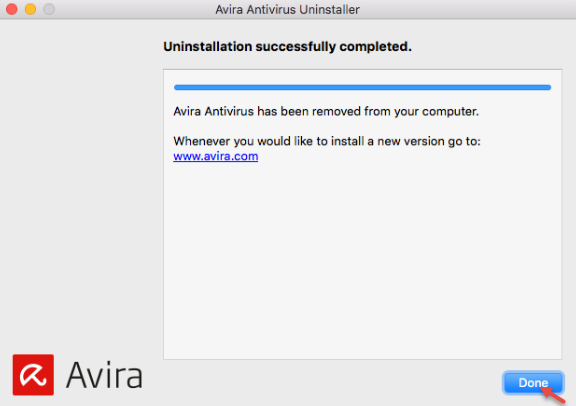The height and width of the screenshot is (406, 576).
Task: Click the blank gray sidebar above the Avira logo
Action: pyautogui.click(x=81, y=184)
